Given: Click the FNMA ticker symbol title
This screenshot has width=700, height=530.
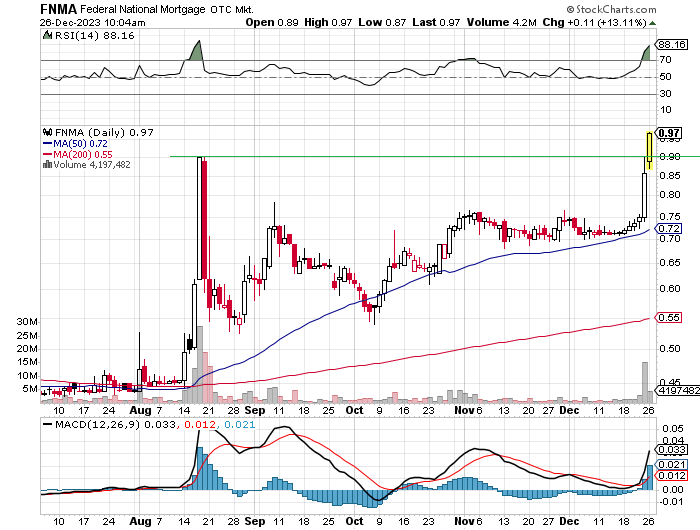Looking at the screenshot, I should coord(58,9).
